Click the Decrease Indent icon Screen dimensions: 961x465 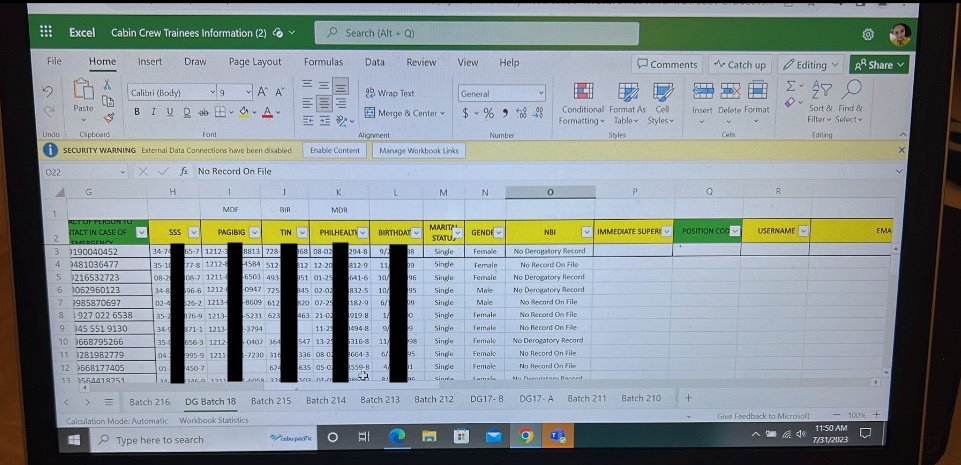tap(308, 121)
